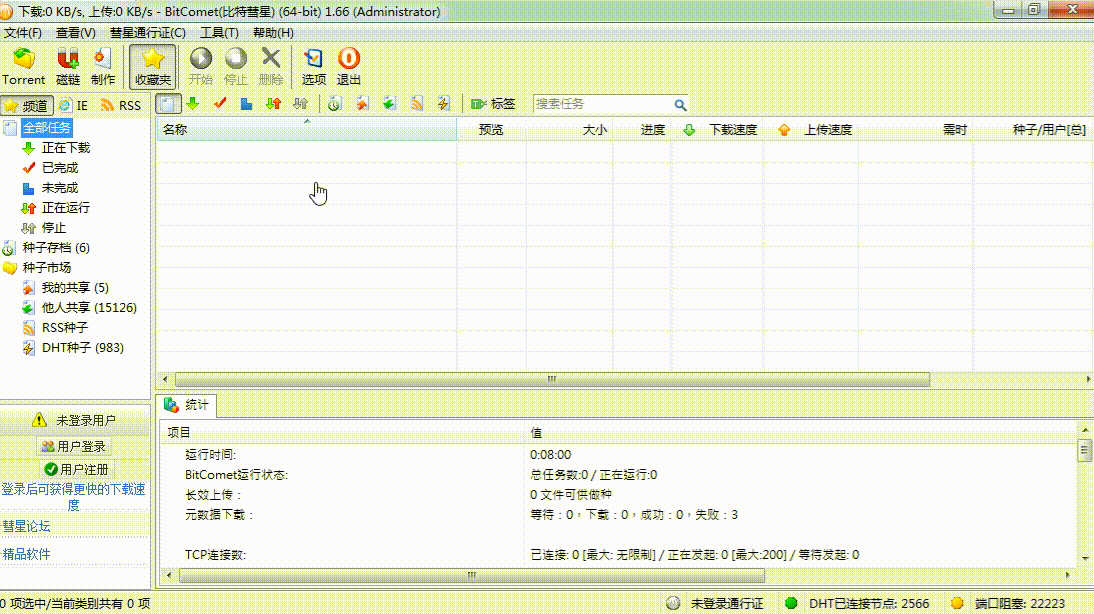The image size is (1094, 614).
Task: Click the task list horizontal scrollbar thumb
Action: (x=552, y=380)
